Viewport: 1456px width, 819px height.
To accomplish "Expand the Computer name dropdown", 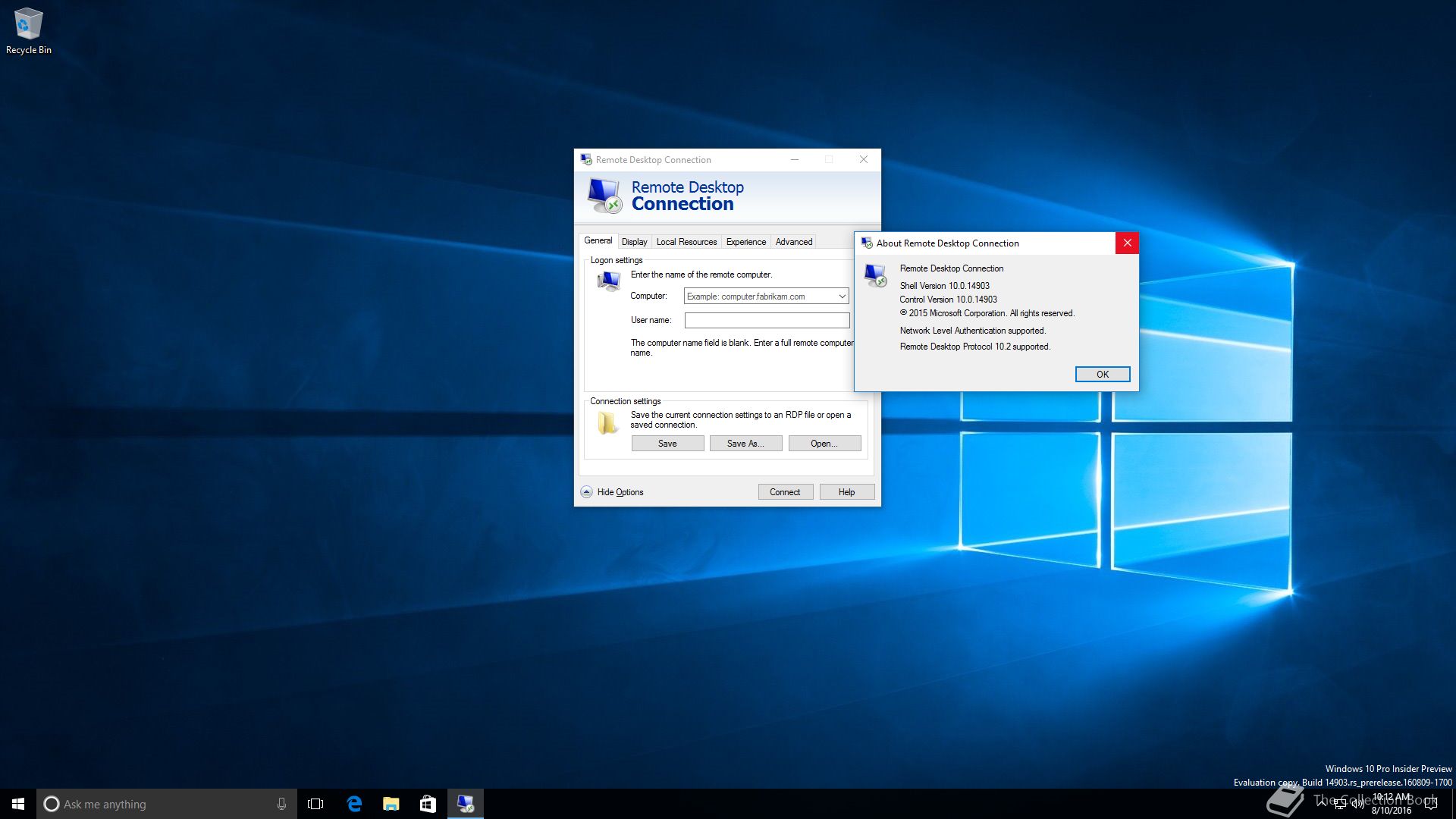I will [842, 297].
